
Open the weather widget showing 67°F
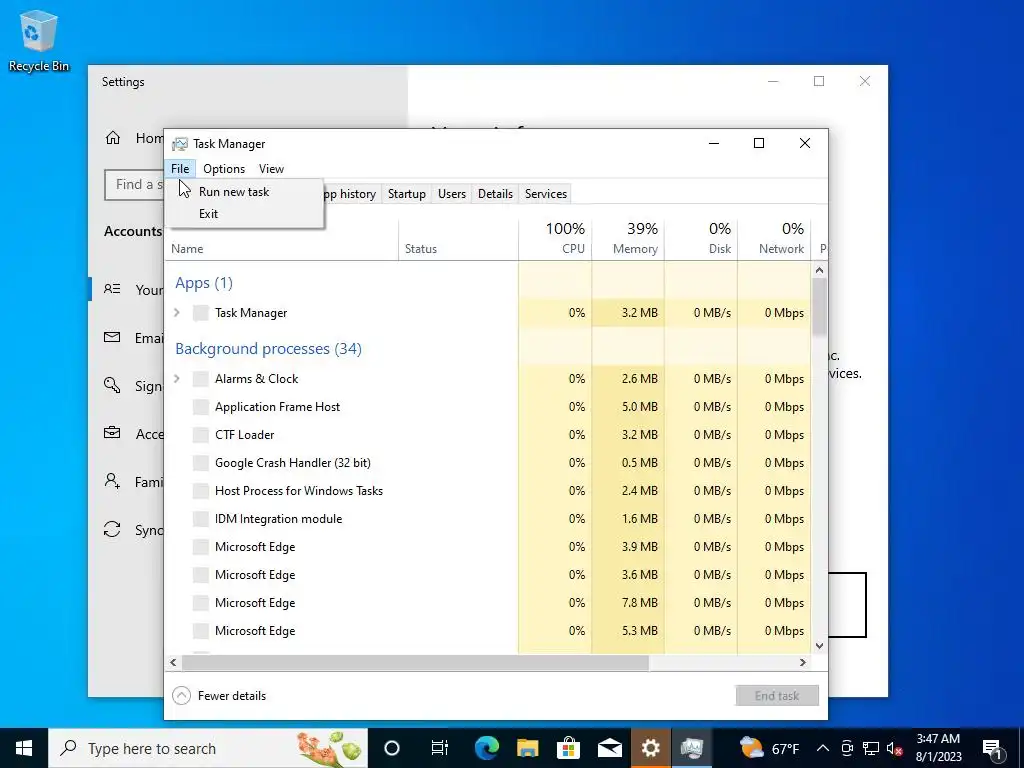click(x=769, y=748)
